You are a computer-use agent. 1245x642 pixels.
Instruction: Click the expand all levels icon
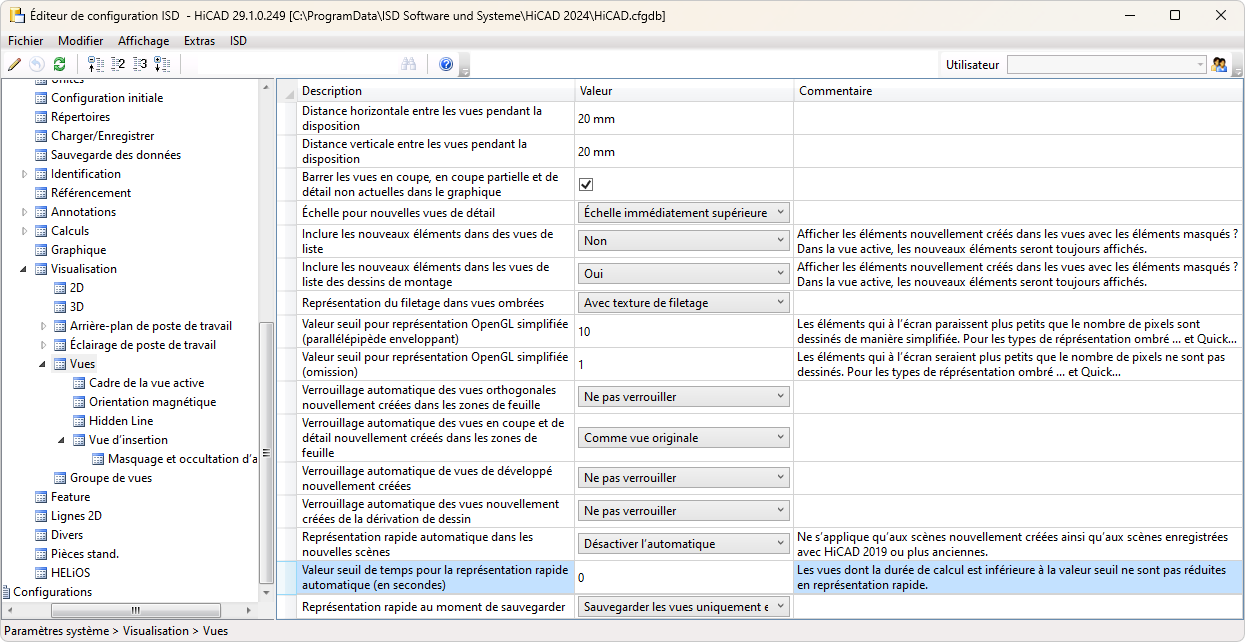point(162,64)
